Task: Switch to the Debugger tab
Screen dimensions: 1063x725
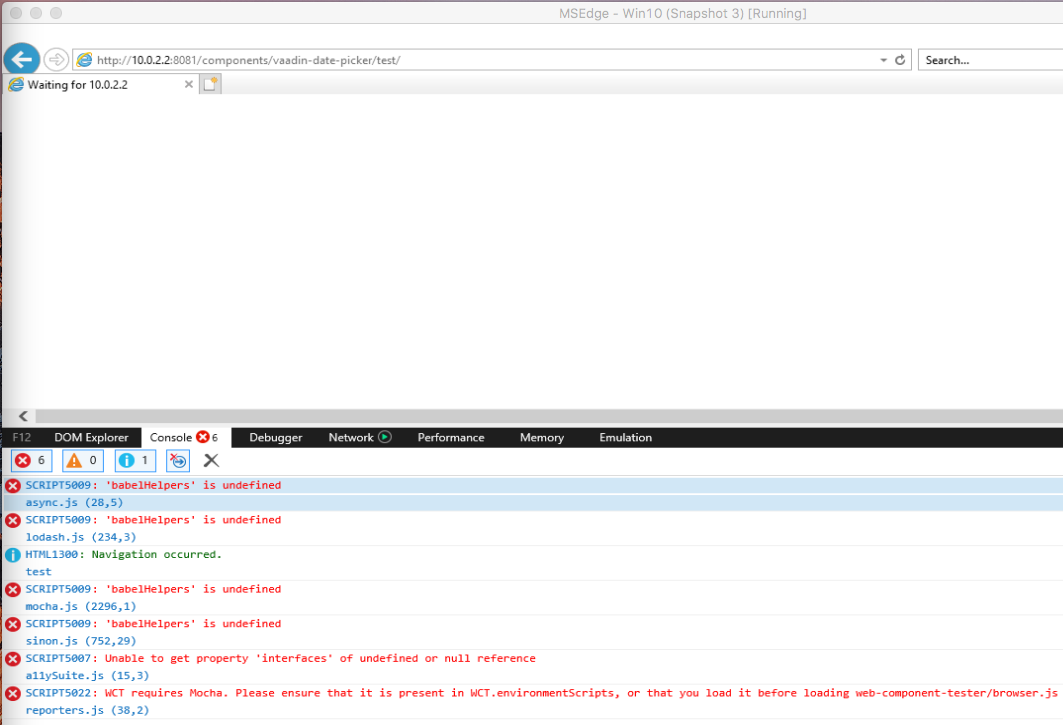Action: tap(275, 437)
